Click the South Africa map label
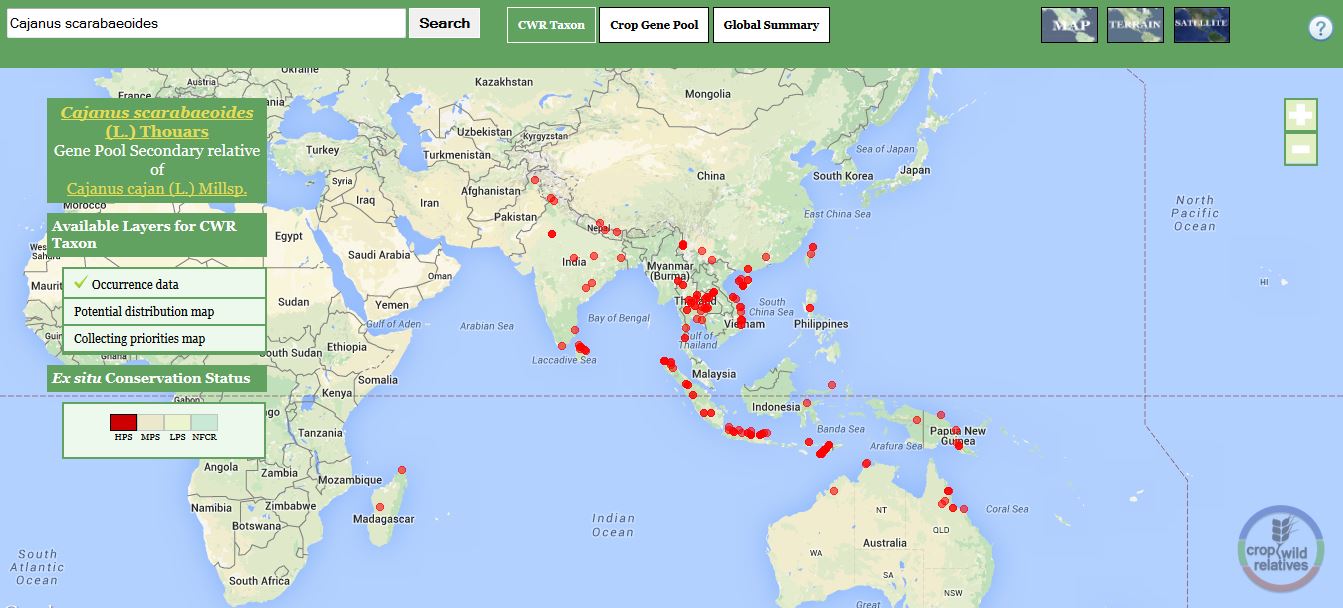This screenshot has width=1343, height=608. tap(259, 581)
